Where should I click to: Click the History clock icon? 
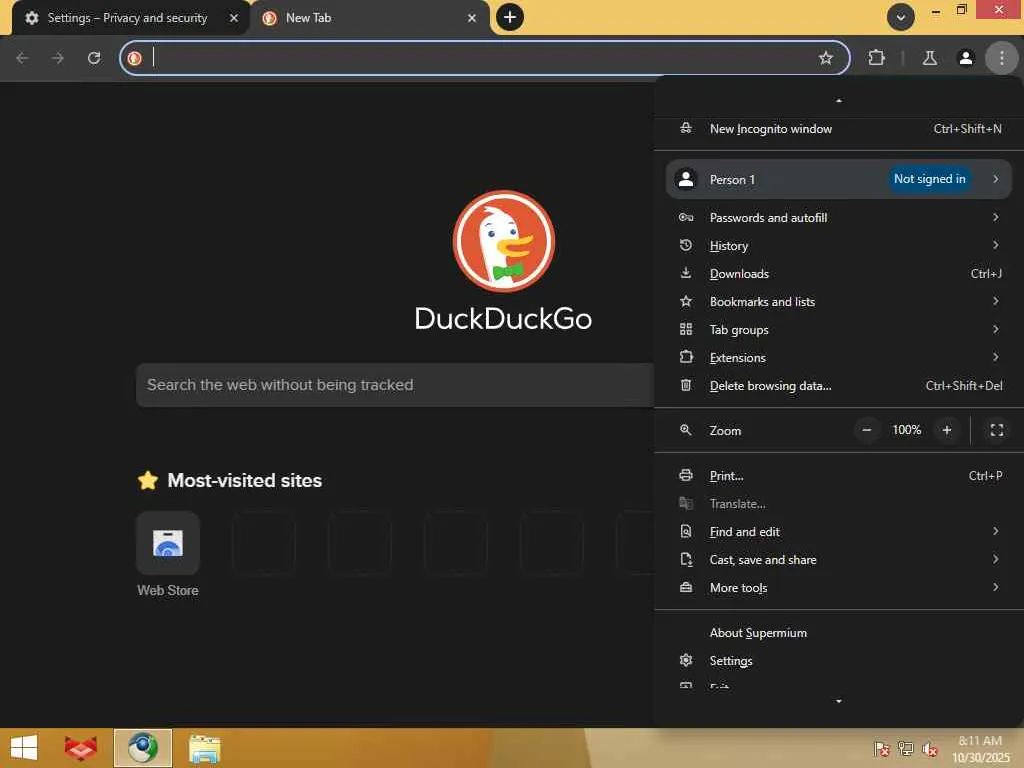[686, 245]
